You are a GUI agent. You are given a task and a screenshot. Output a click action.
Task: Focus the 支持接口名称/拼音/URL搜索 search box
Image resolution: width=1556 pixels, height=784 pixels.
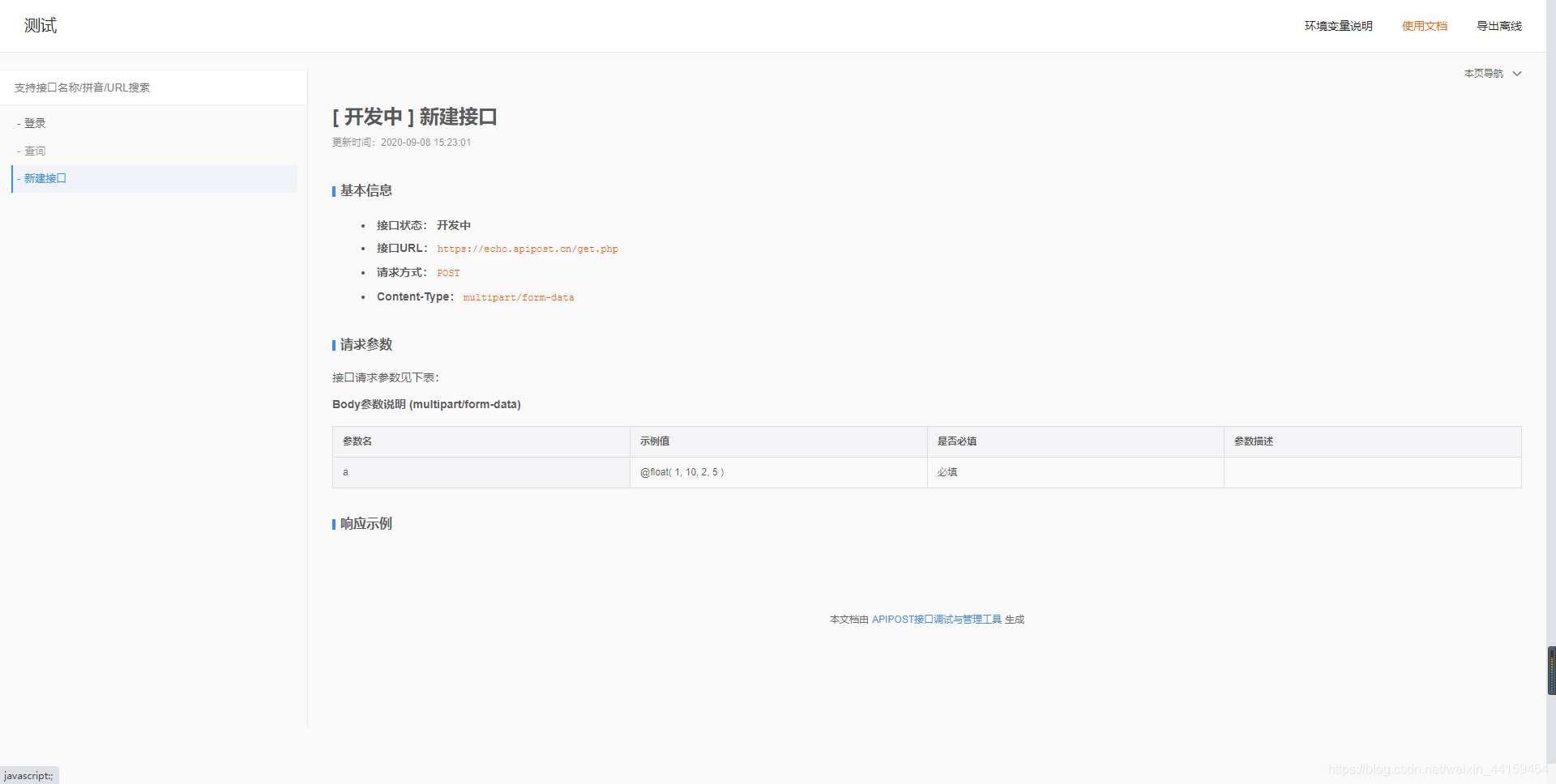click(153, 87)
